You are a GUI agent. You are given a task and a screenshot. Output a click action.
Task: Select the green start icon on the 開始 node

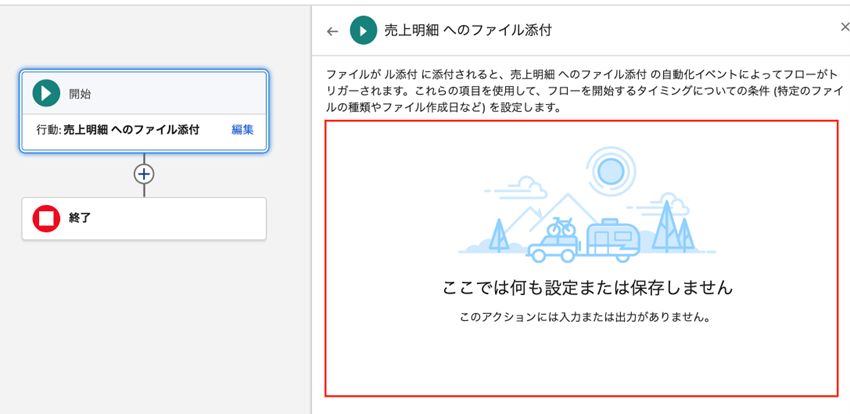point(45,93)
